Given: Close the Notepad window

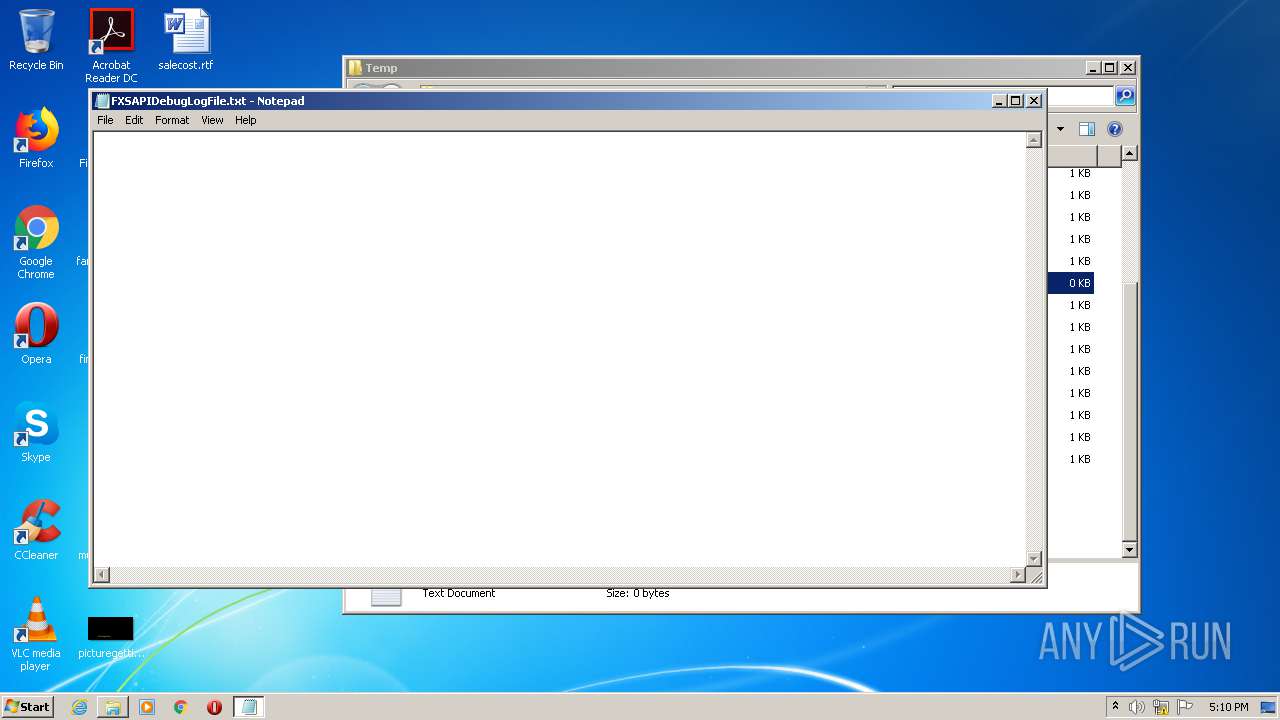Looking at the screenshot, I should (1034, 101).
